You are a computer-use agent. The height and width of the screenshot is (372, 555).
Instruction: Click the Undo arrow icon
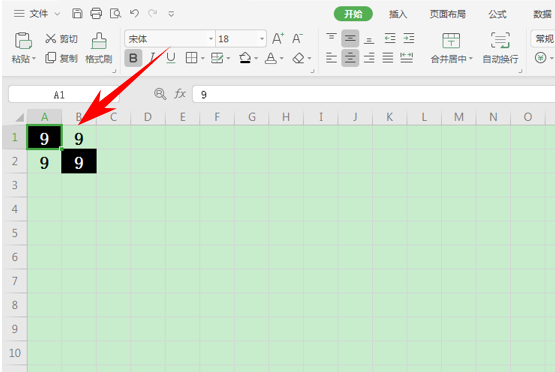(134, 14)
